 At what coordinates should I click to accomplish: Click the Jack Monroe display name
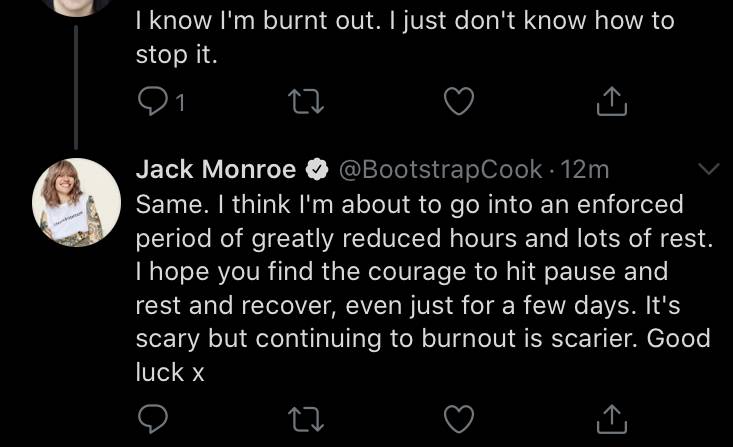click(x=216, y=169)
